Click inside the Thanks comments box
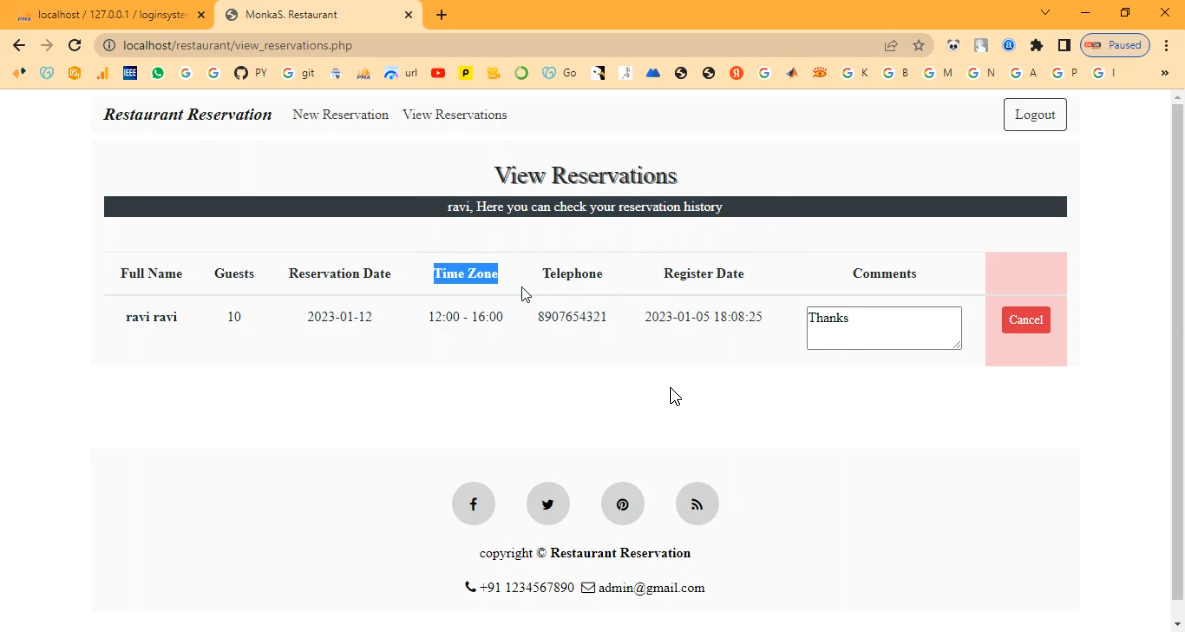Screen dimensions: 1185x632 tap(883, 328)
